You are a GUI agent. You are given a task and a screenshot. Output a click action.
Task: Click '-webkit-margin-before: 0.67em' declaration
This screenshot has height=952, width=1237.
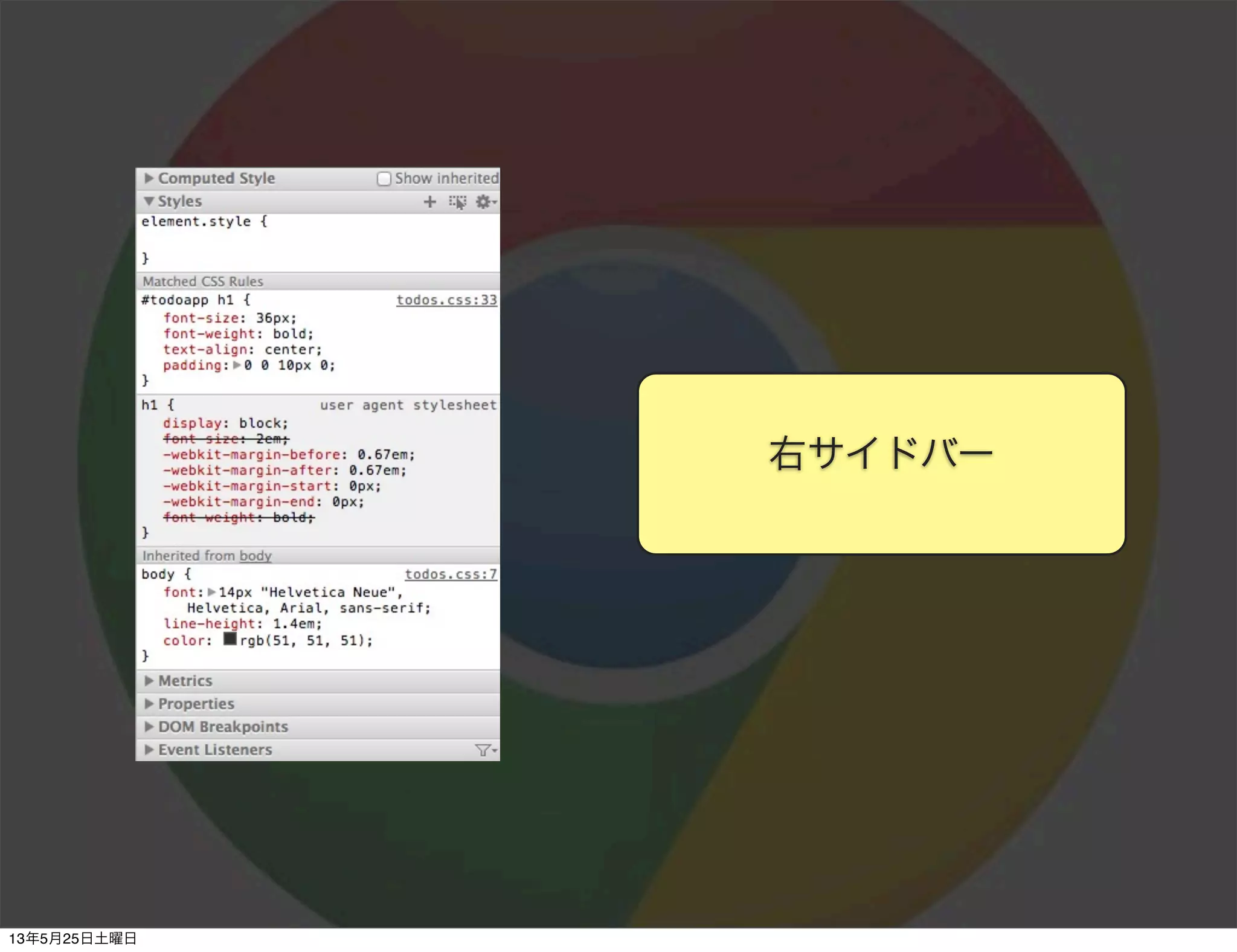tap(289, 455)
